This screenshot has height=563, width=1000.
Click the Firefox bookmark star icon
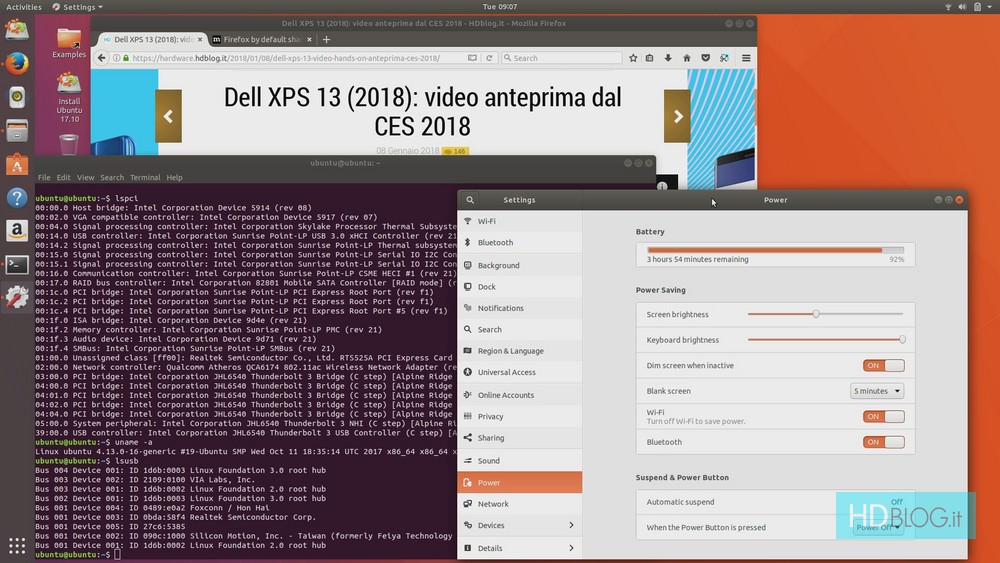click(633, 58)
